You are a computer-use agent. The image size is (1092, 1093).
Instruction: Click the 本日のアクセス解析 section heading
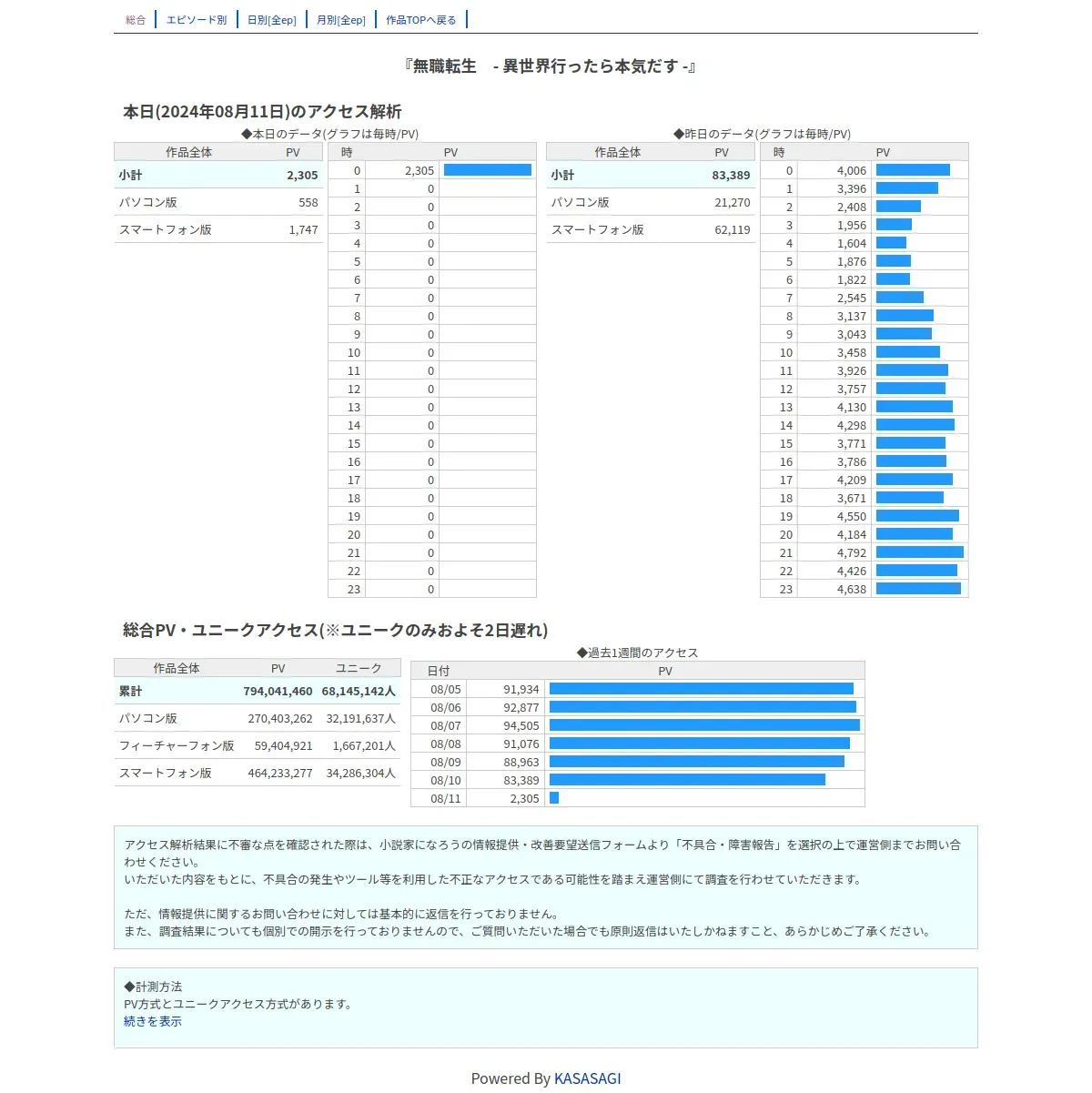(262, 112)
